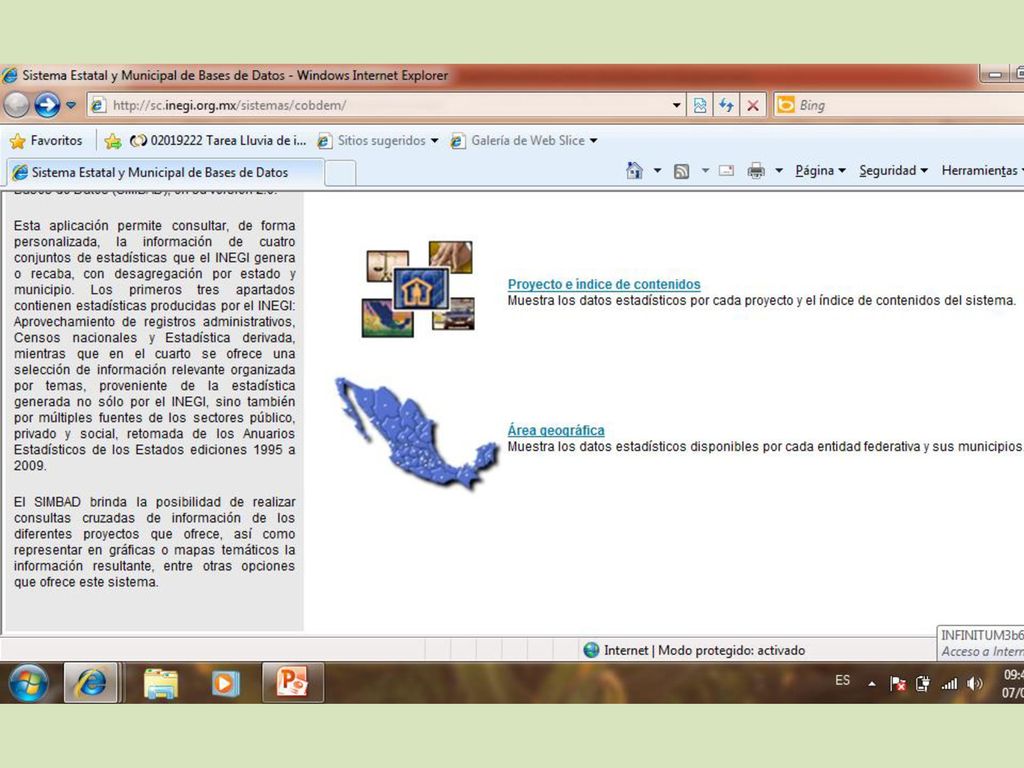This screenshot has width=1024, height=768.
Task: Open Área geográfica link
Action: (x=556, y=430)
